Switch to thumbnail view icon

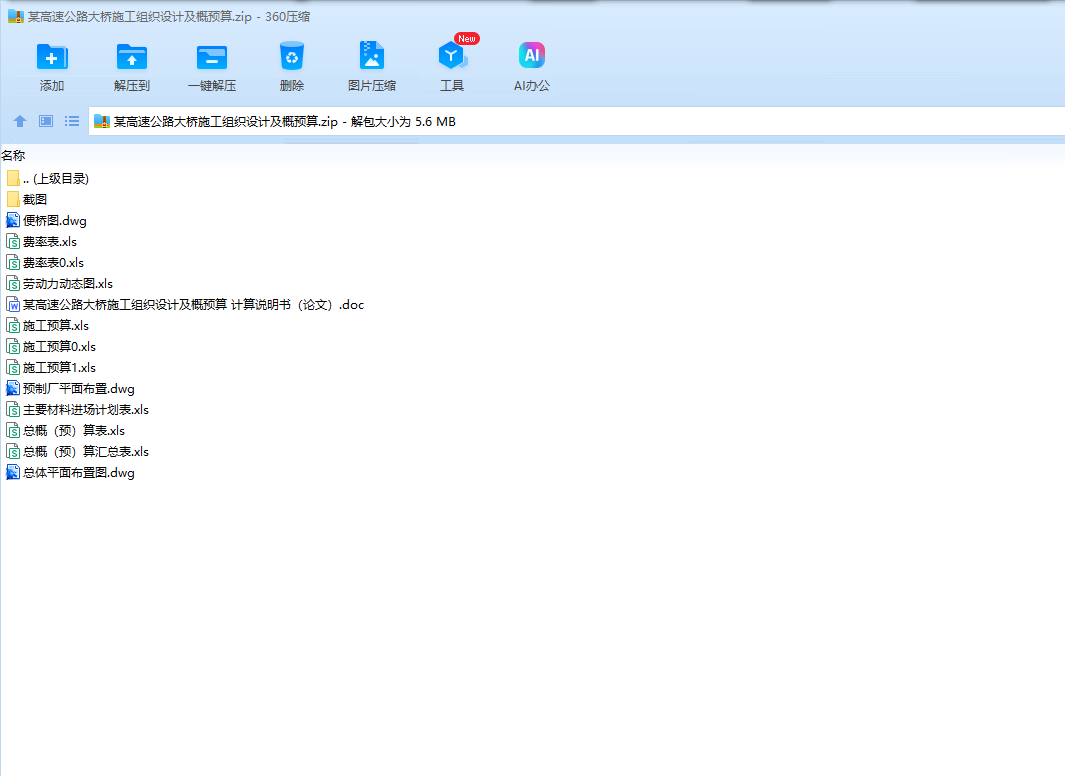point(46,122)
